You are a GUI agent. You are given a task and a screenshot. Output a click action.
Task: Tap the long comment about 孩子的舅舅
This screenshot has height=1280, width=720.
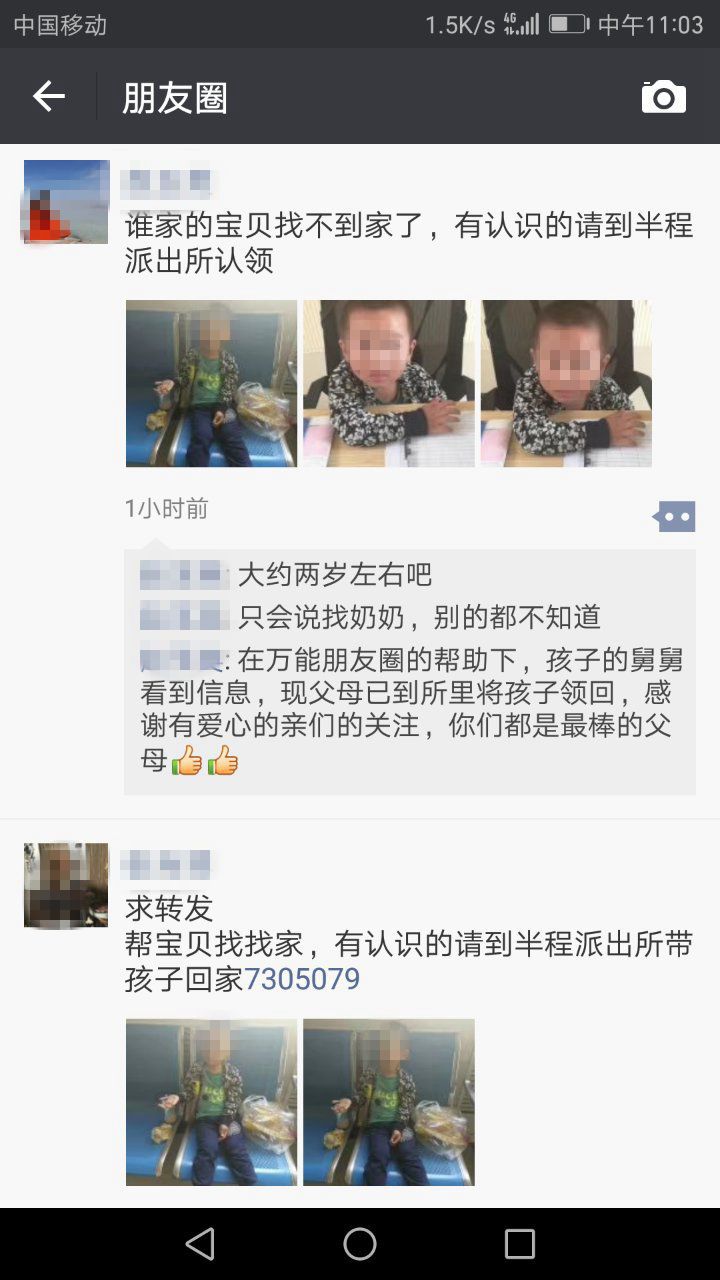click(x=410, y=711)
